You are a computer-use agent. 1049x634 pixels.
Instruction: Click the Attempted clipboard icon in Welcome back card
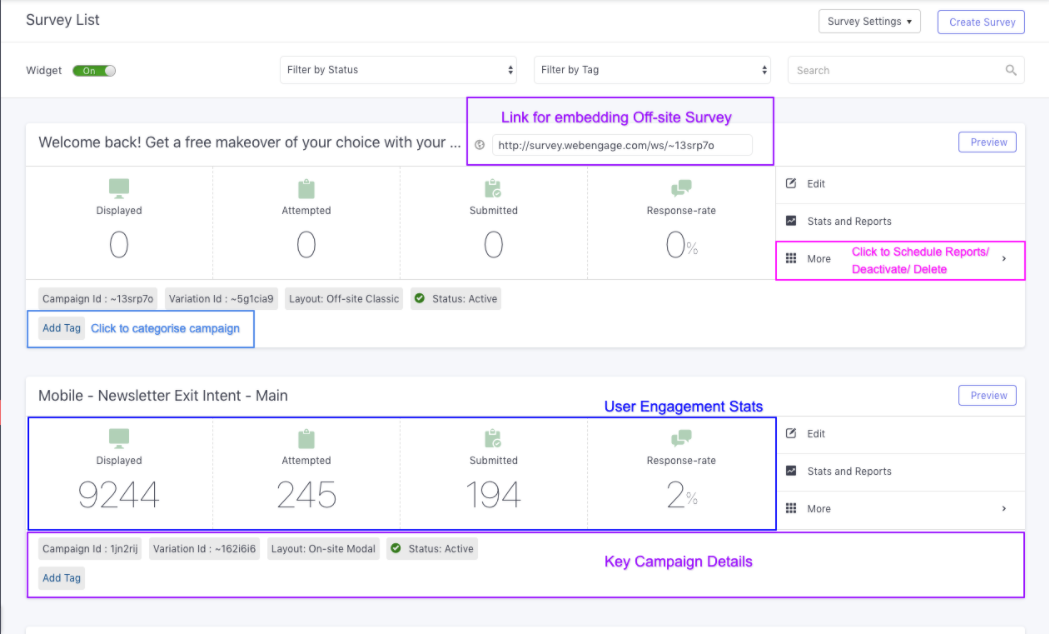(x=306, y=189)
